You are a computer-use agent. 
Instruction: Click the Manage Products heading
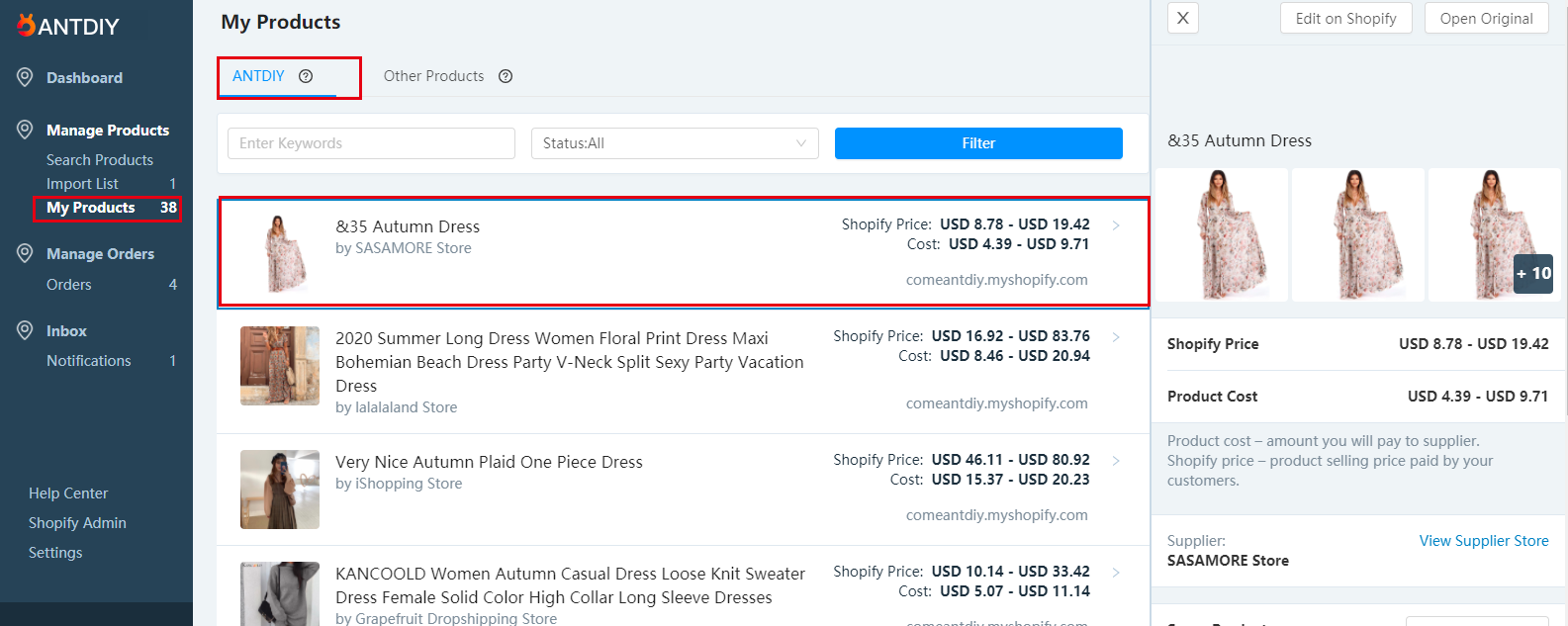click(x=108, y=131)
